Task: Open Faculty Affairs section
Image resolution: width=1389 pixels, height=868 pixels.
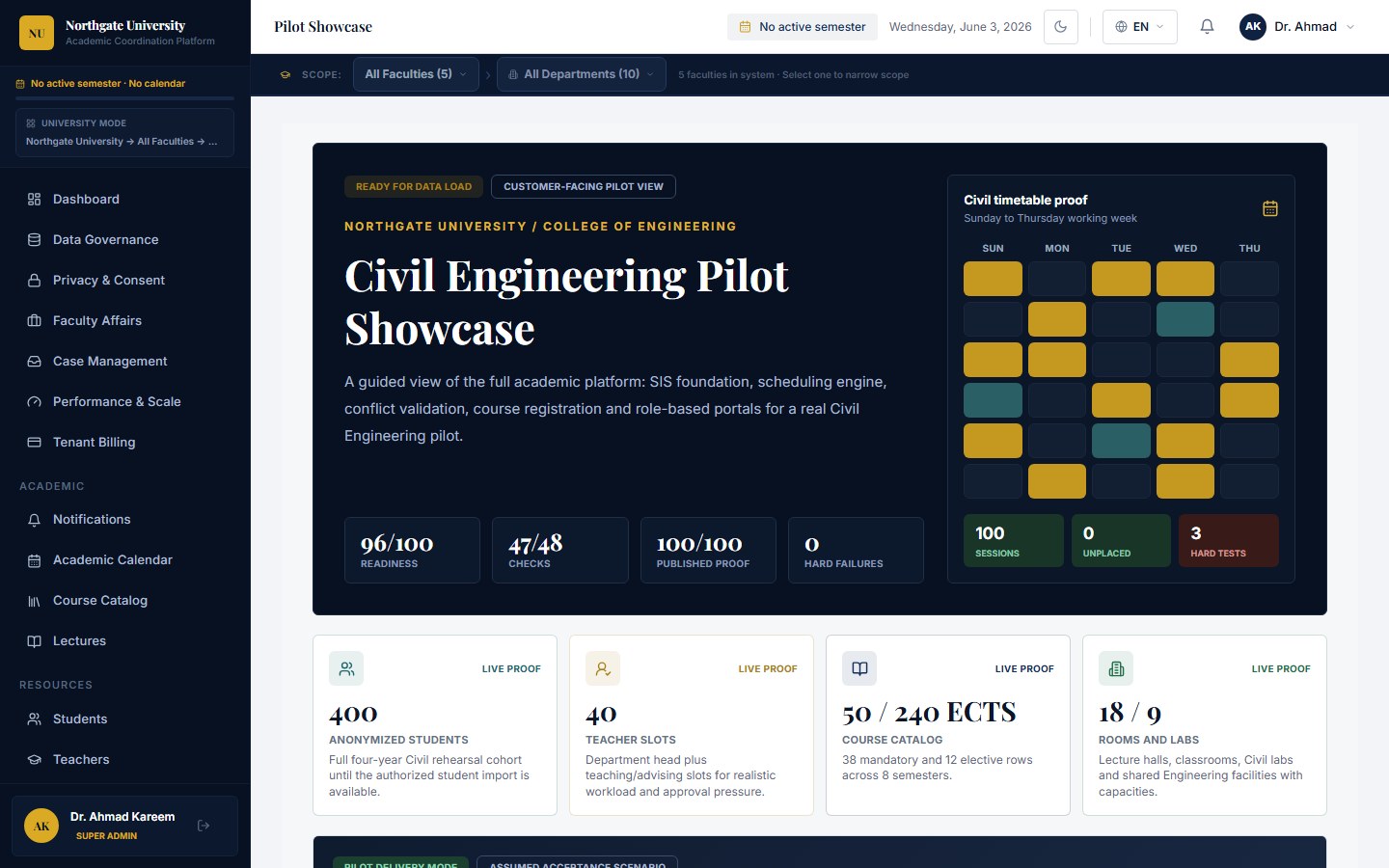Action: [x=125, y=320]
